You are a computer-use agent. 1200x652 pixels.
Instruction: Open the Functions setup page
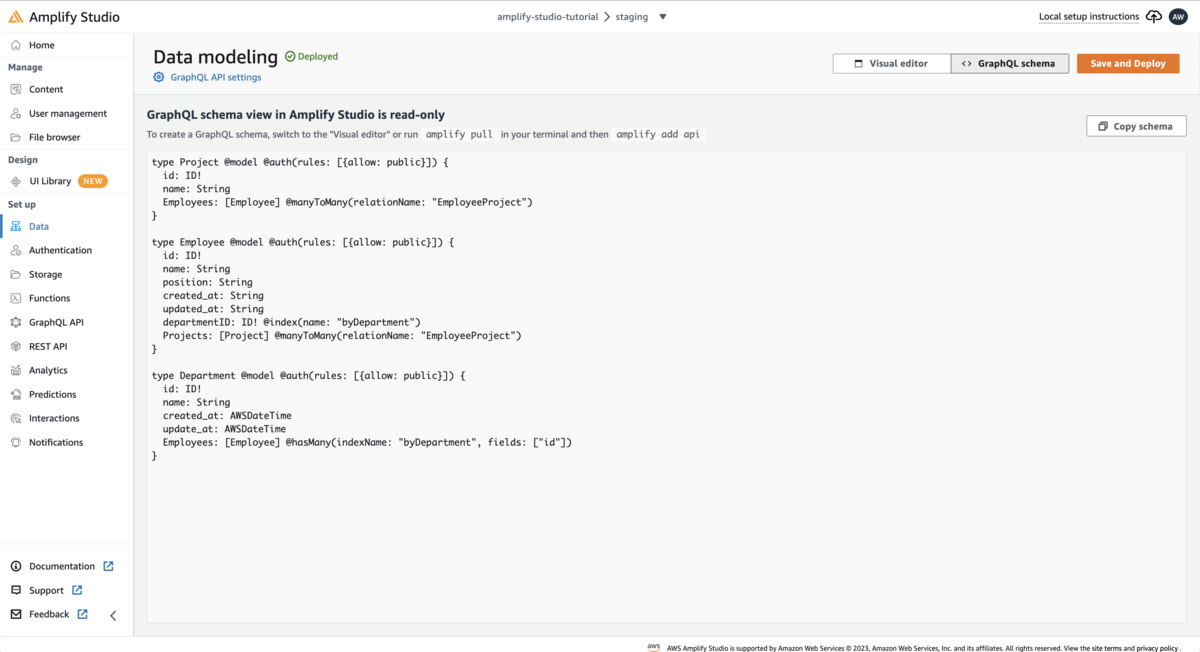[x=49, y=298]
